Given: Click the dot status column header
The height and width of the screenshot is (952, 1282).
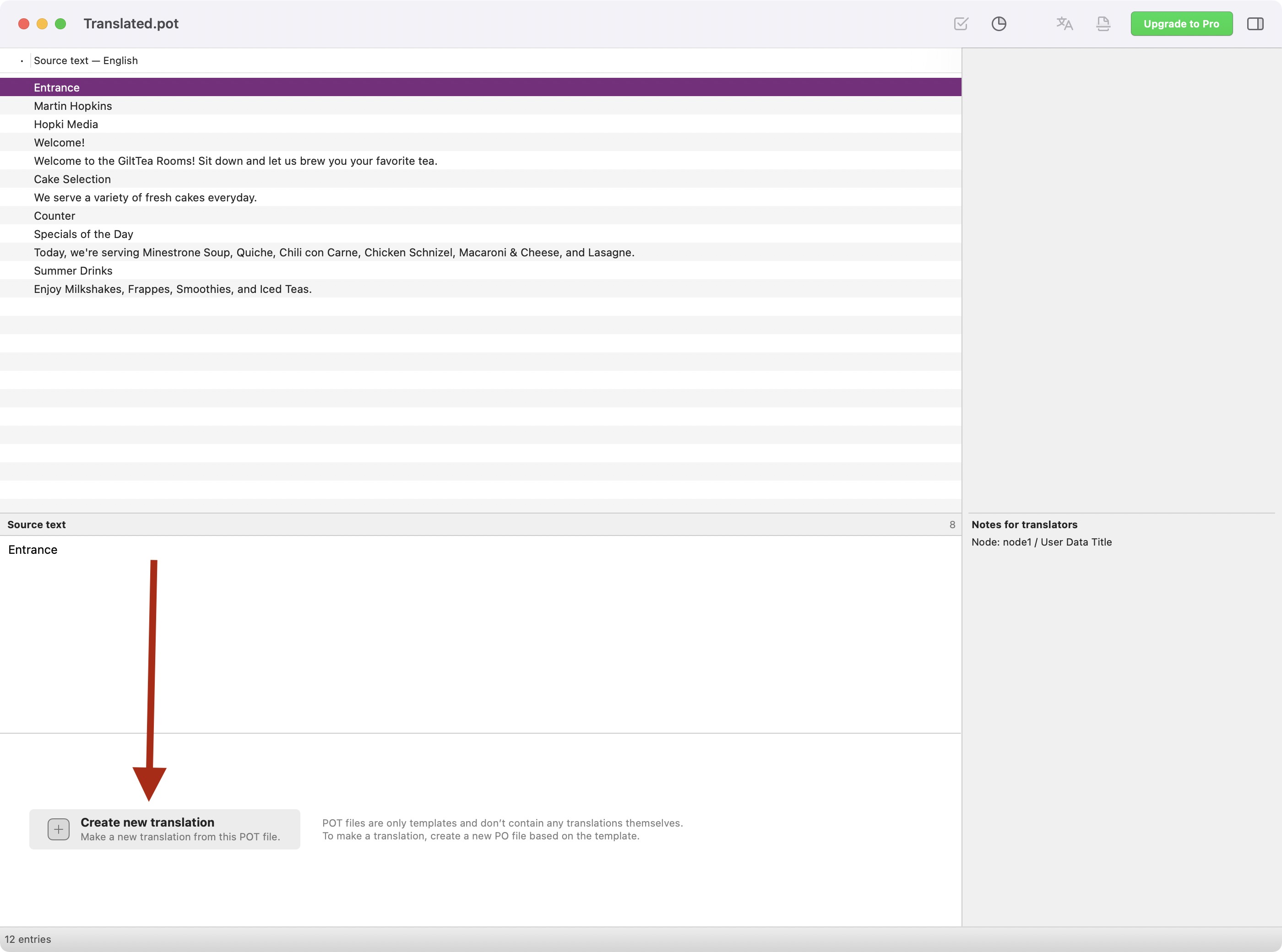Looking at the screenshot, I should 22,60.
